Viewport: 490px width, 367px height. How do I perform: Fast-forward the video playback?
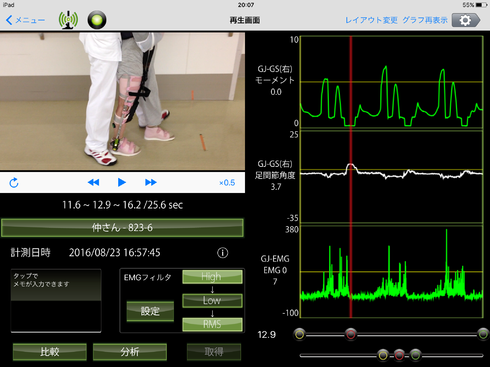click(151, 182)
